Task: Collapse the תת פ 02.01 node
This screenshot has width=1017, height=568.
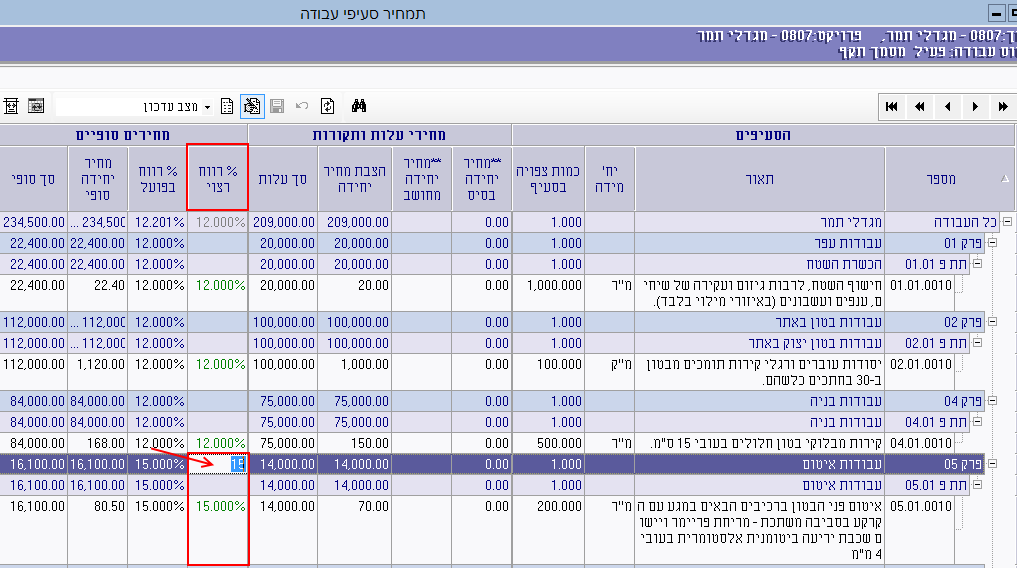Action: pyautogui.click(x=976, y=343)
